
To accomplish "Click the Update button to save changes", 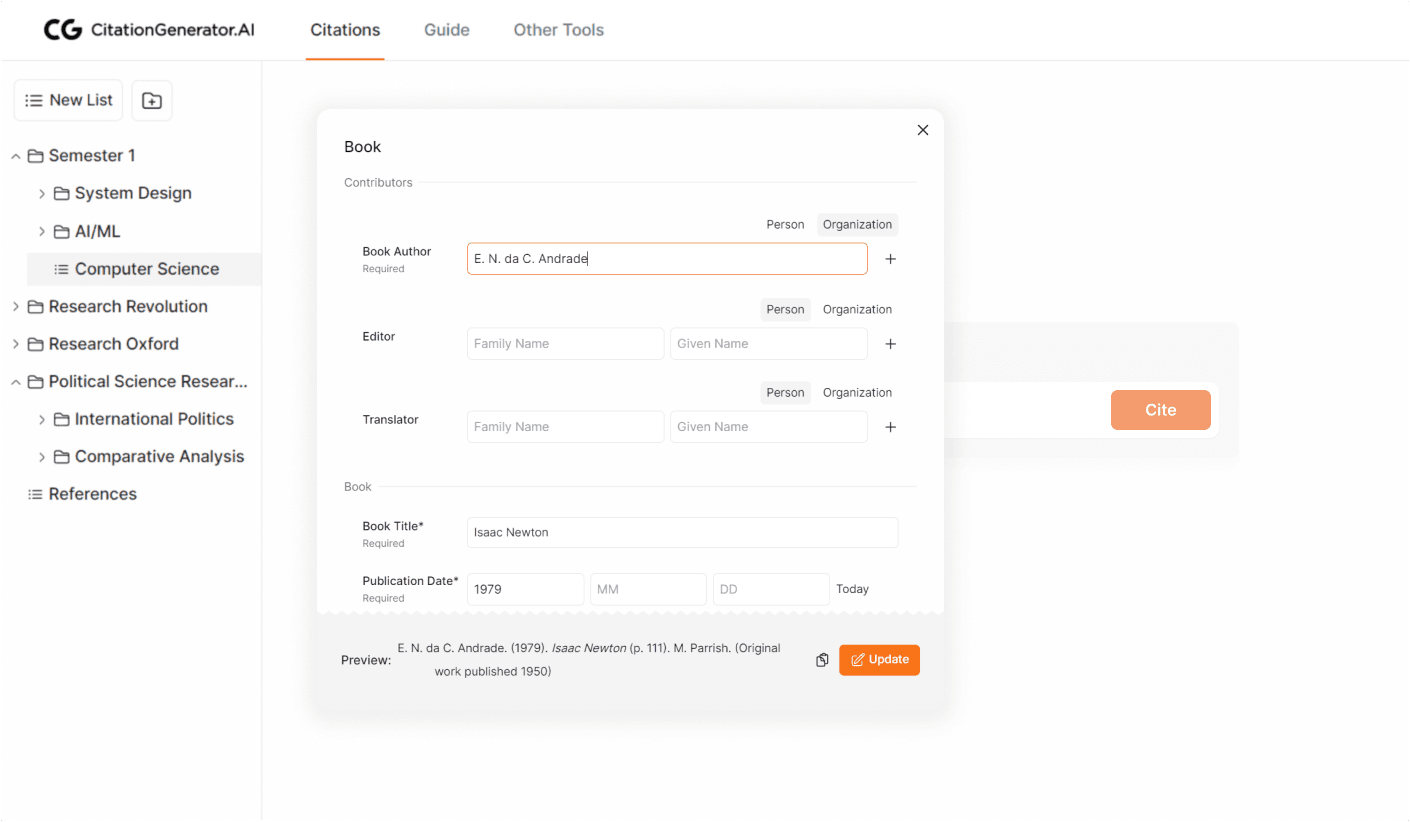I will (879, 660).
